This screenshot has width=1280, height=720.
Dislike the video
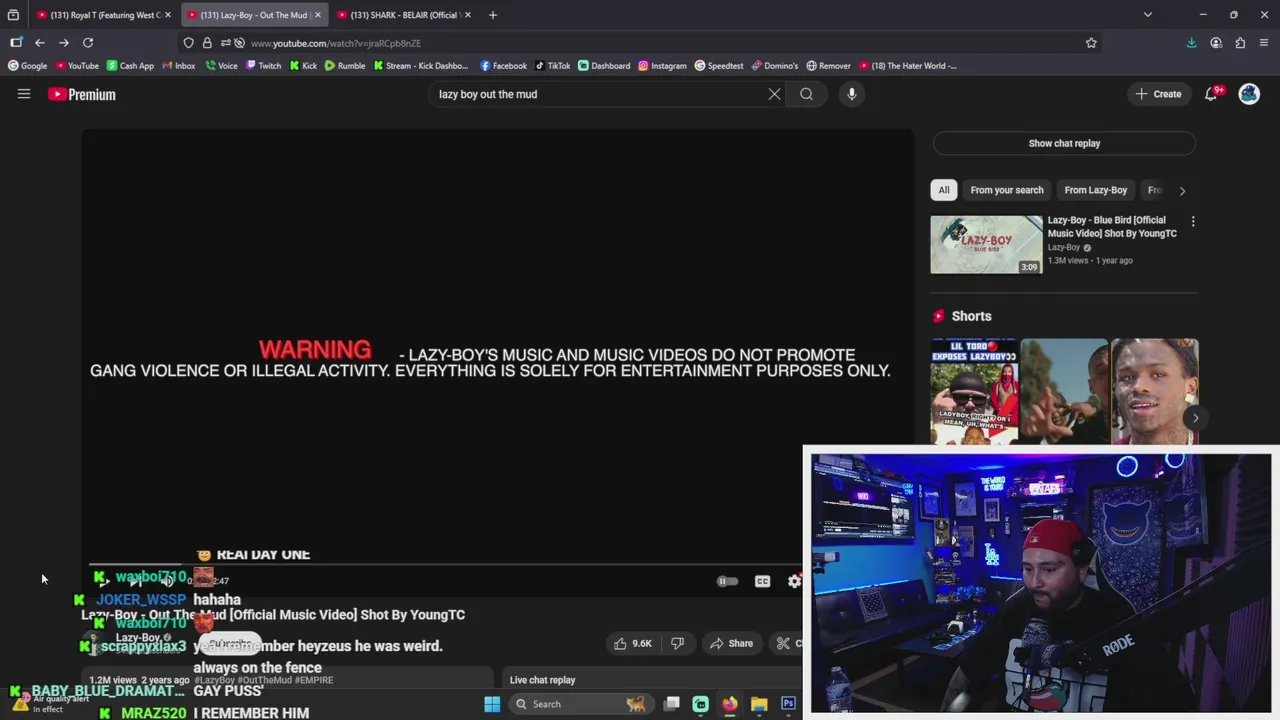pos(677,643)
